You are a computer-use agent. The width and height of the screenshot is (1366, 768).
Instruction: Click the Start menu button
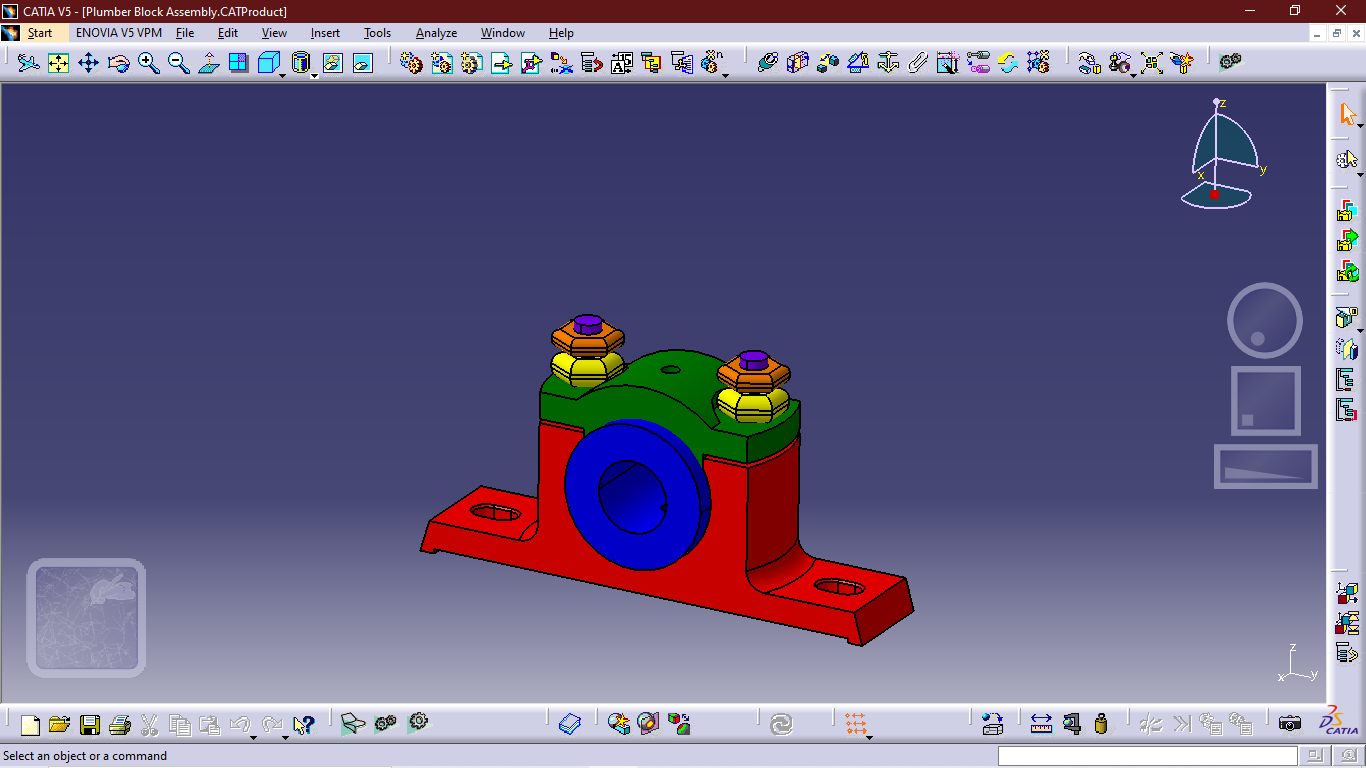click(39, 33)
